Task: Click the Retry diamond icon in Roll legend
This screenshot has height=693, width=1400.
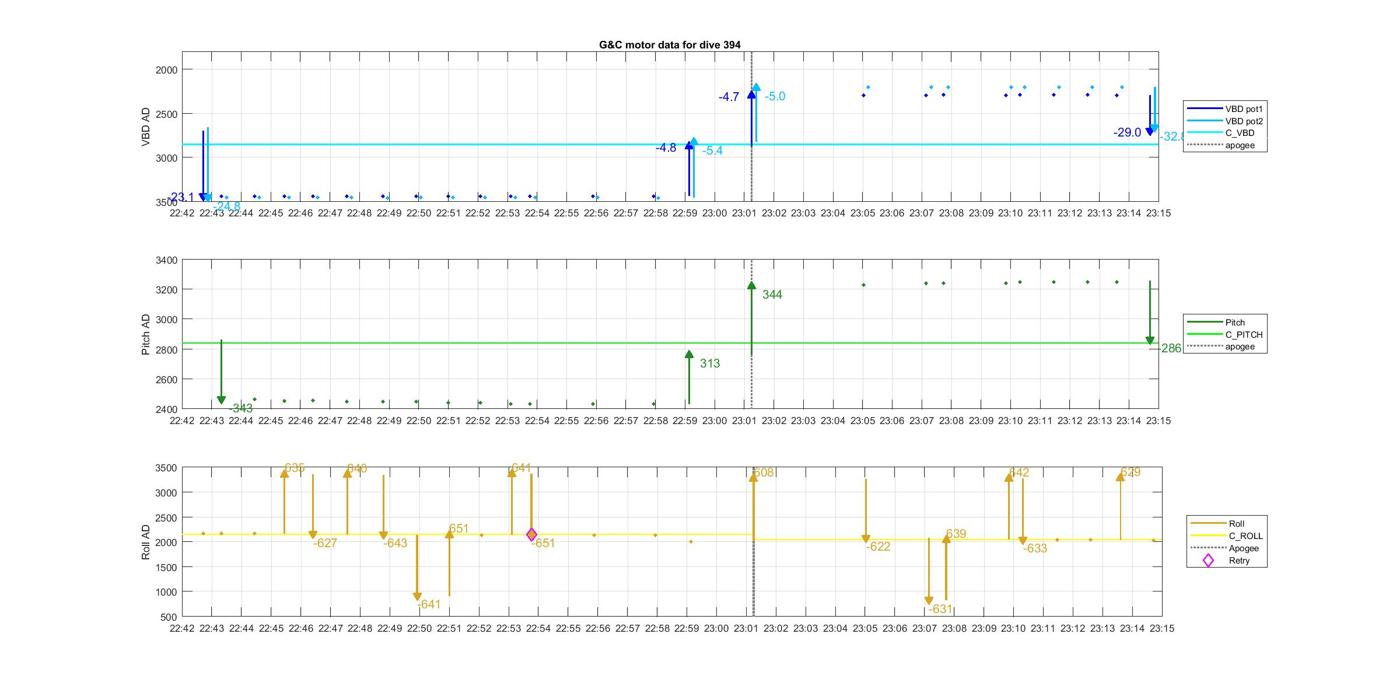Action: coord(1208,560)
